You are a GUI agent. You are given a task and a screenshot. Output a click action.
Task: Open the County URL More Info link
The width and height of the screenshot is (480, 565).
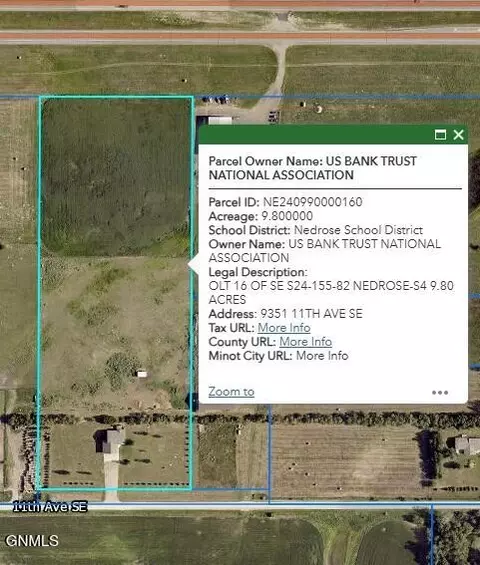pos(306,342)
